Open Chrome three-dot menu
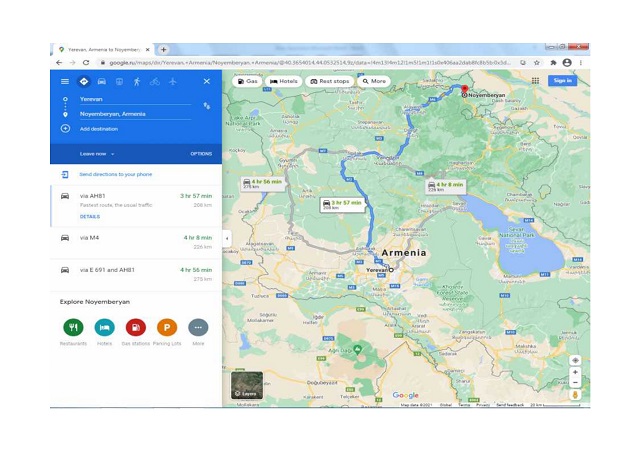This screenshot has height=452, width=640. (580, 62)
